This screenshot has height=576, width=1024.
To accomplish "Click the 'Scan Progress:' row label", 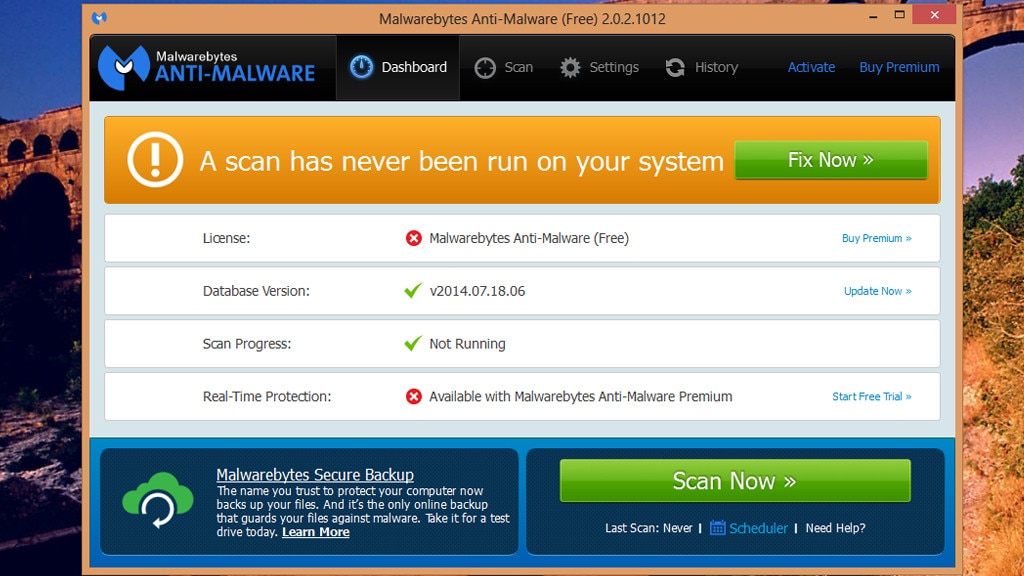I will (247, 344).
